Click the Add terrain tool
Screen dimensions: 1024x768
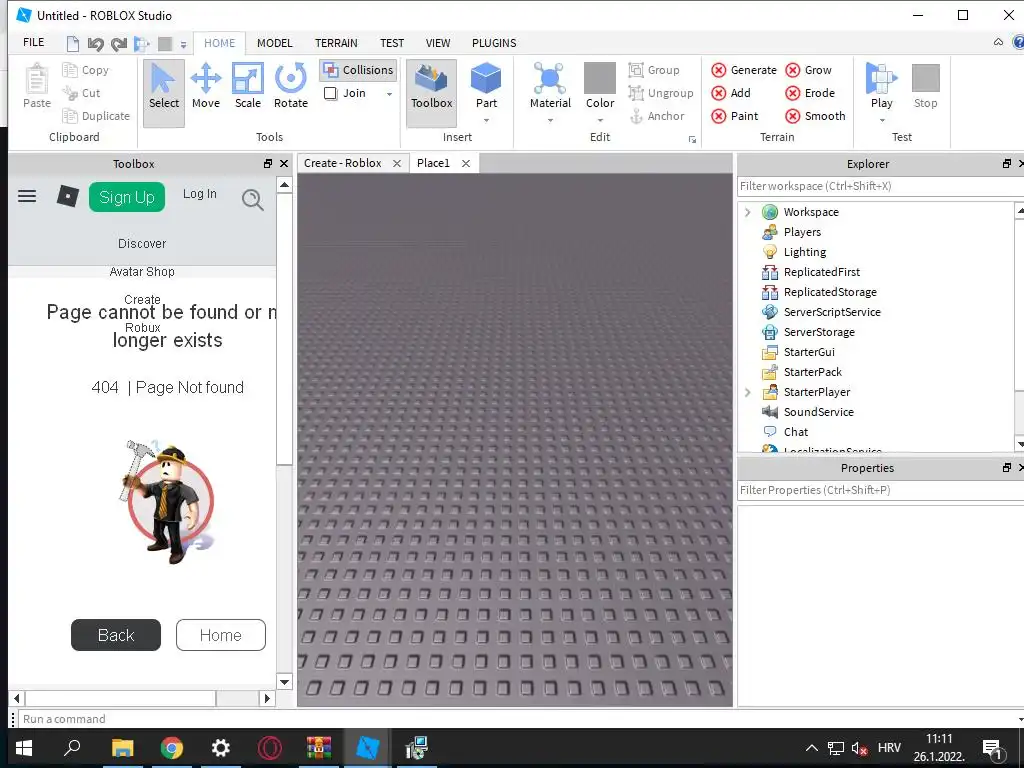click(731, 93)
